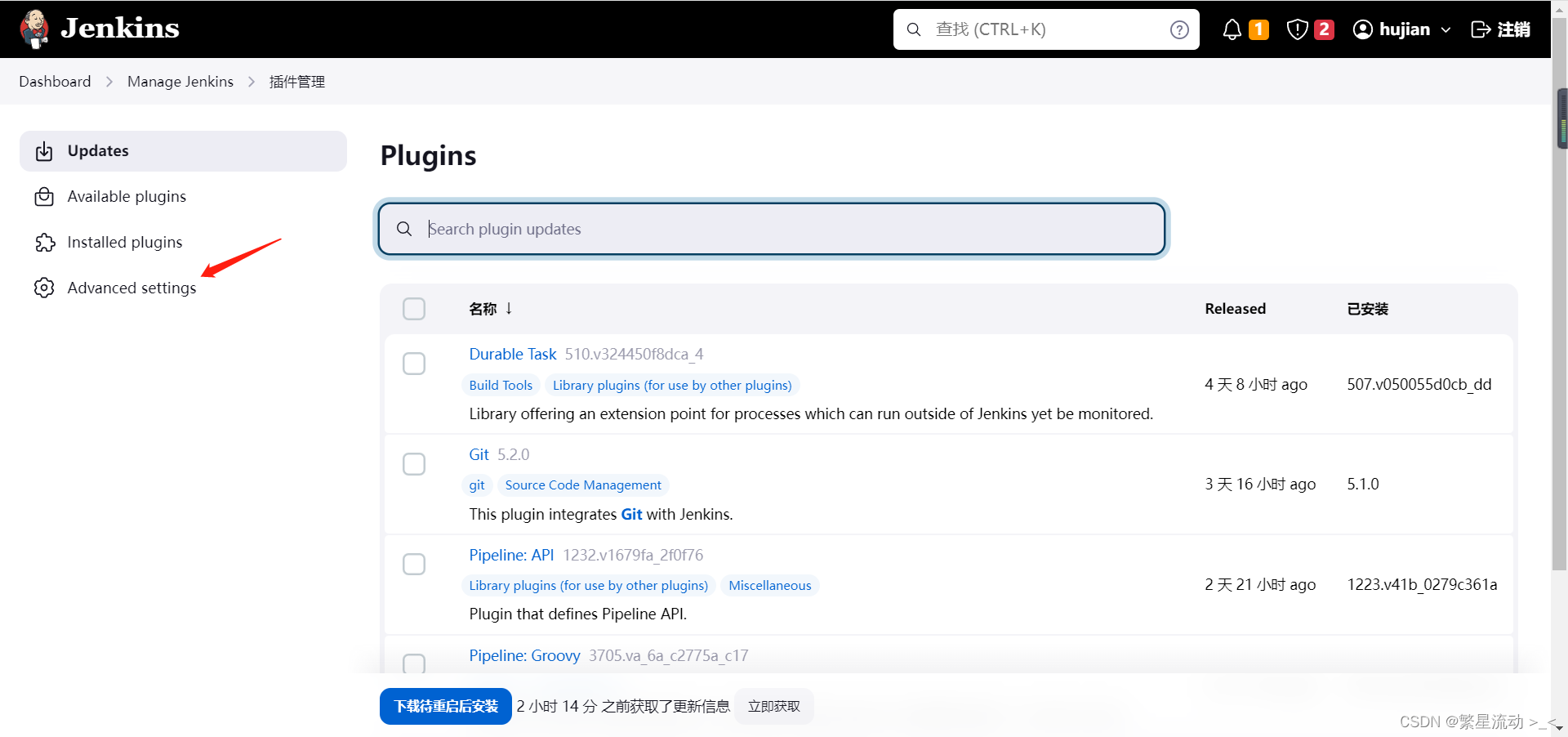Click the hujian username text
This screenshot has width=1568, height=737.
[x=1405, y=29]
